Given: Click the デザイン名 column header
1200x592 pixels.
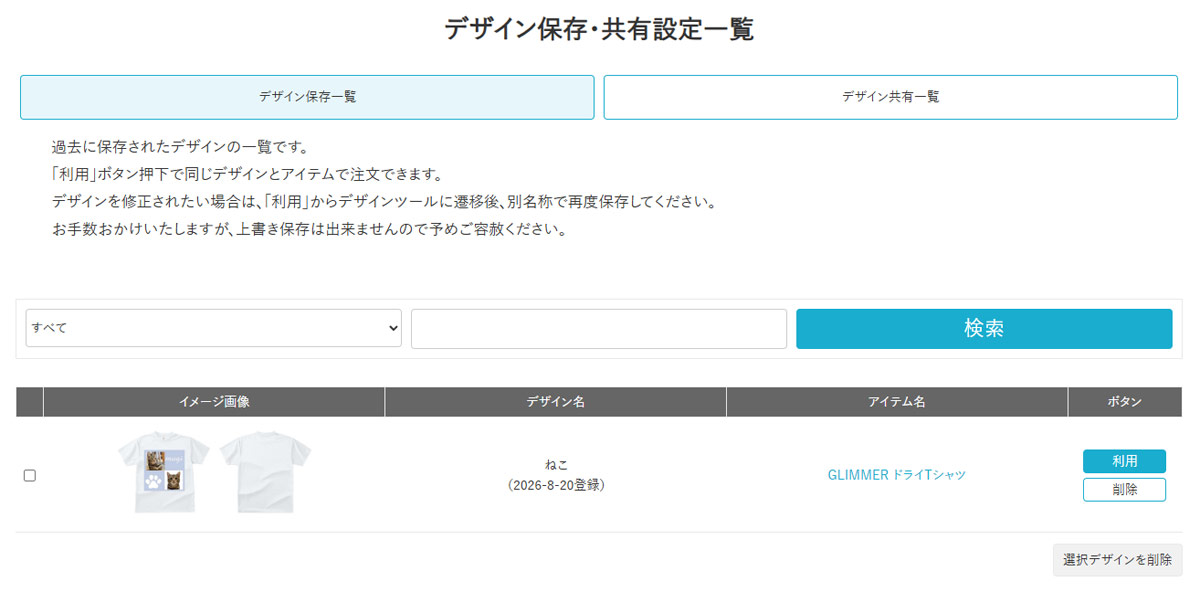Looking at the screenshot, I should (556, 402).
